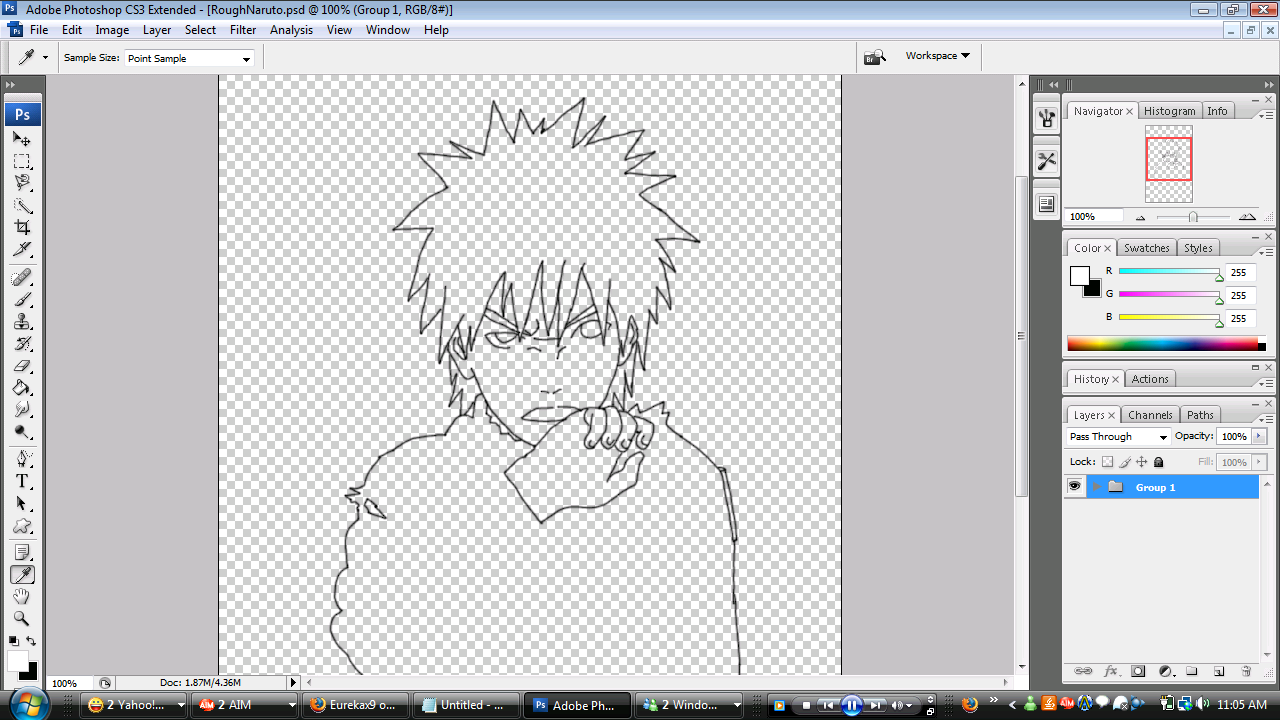This screenshot has height=720, width=1280.
Task: Reset default foreground and background colors
Action: (x=13, y=641)
